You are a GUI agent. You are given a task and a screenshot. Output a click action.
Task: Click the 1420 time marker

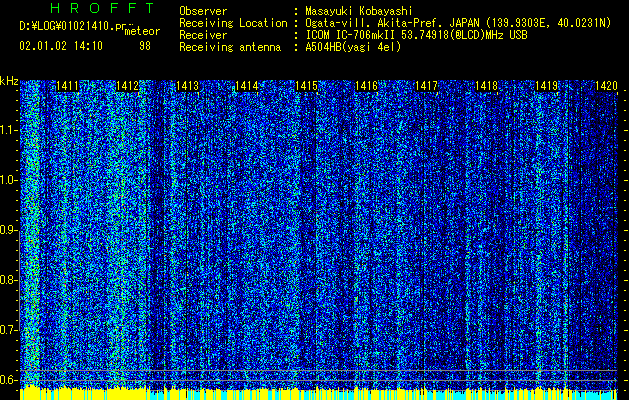(x=606, y=86)
